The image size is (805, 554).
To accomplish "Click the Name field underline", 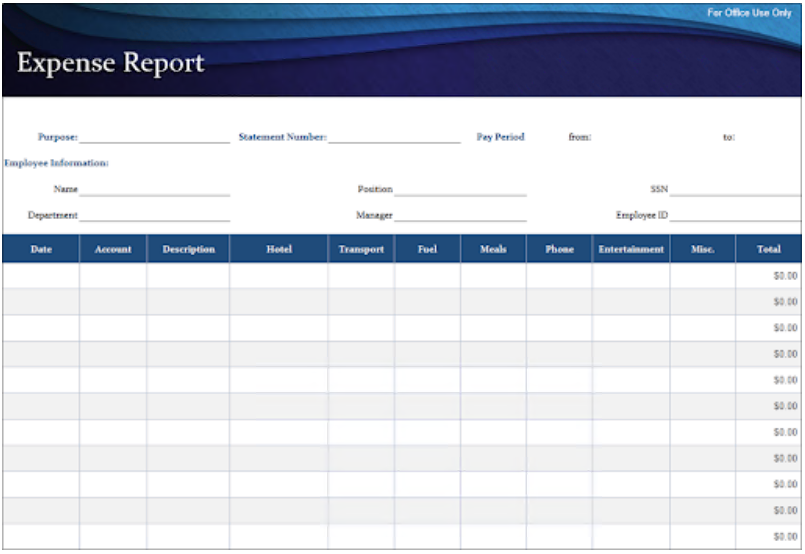I will point(154,189).
